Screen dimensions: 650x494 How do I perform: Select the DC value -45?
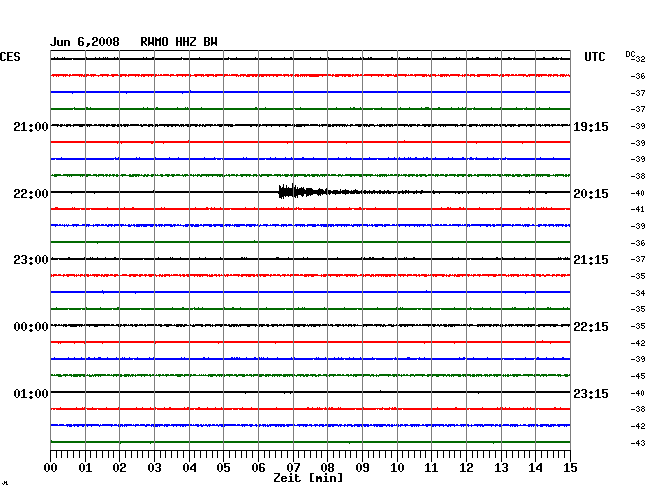click(638, 376)
